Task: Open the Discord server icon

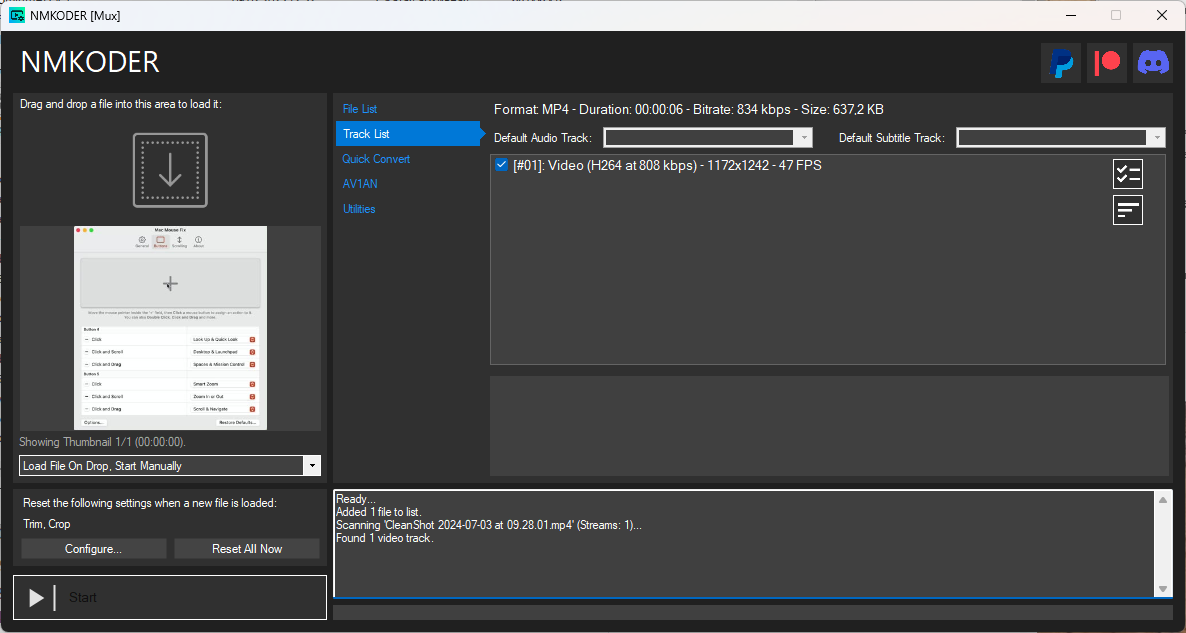Action: [1153, 62]
